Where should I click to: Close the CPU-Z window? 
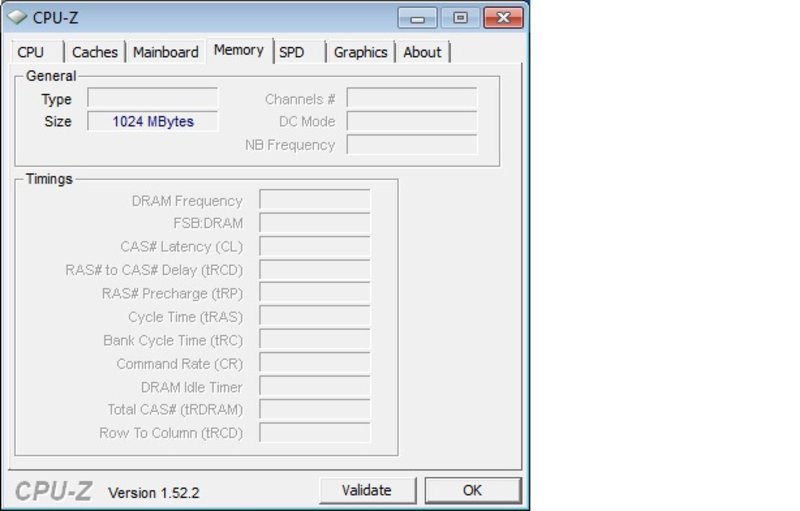click(x=503, y=18)
